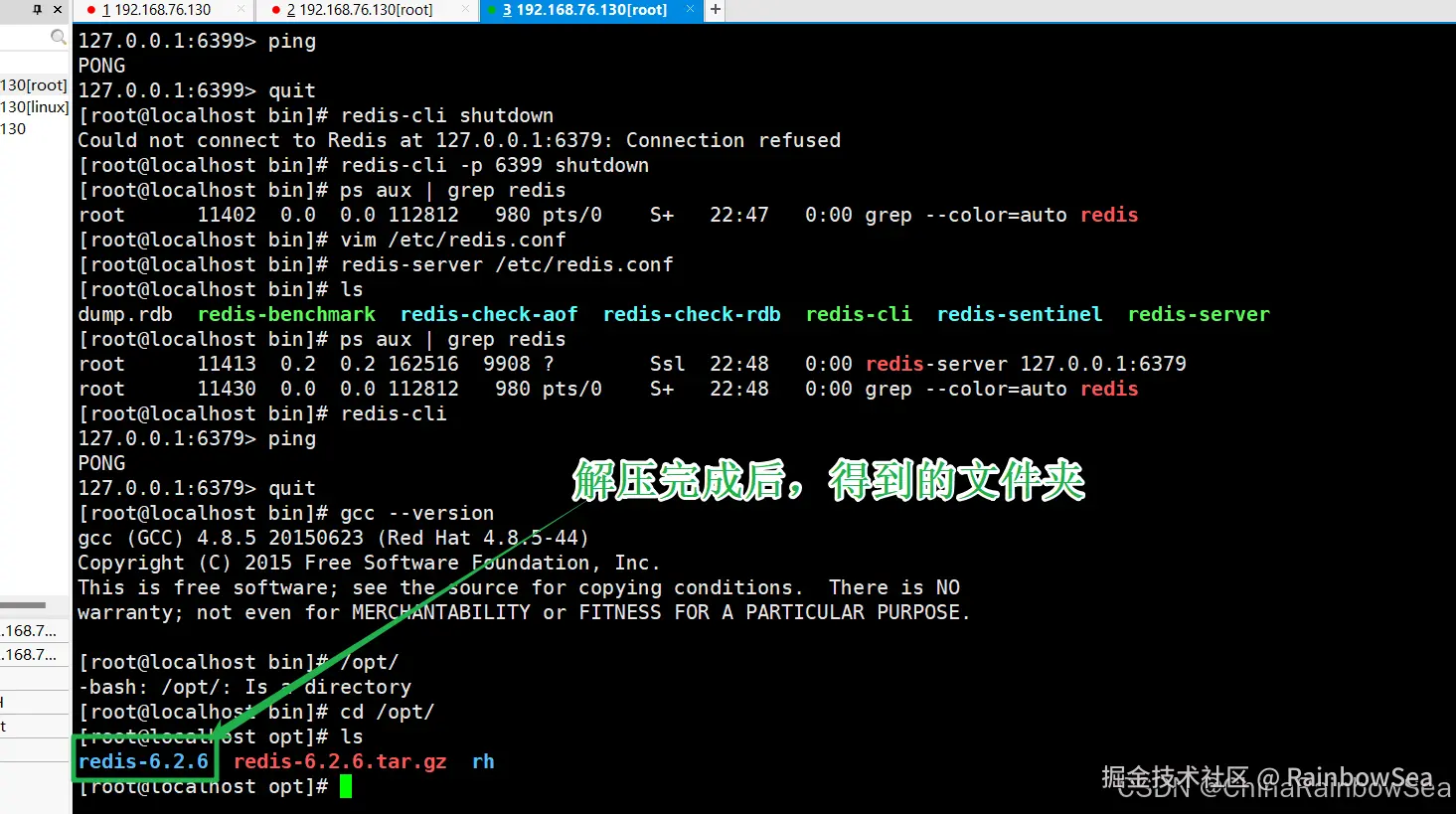This screenshot has width=1456, height=814.
Task: Click redis-benchmark in the bin listing
Action: [286, 314]
